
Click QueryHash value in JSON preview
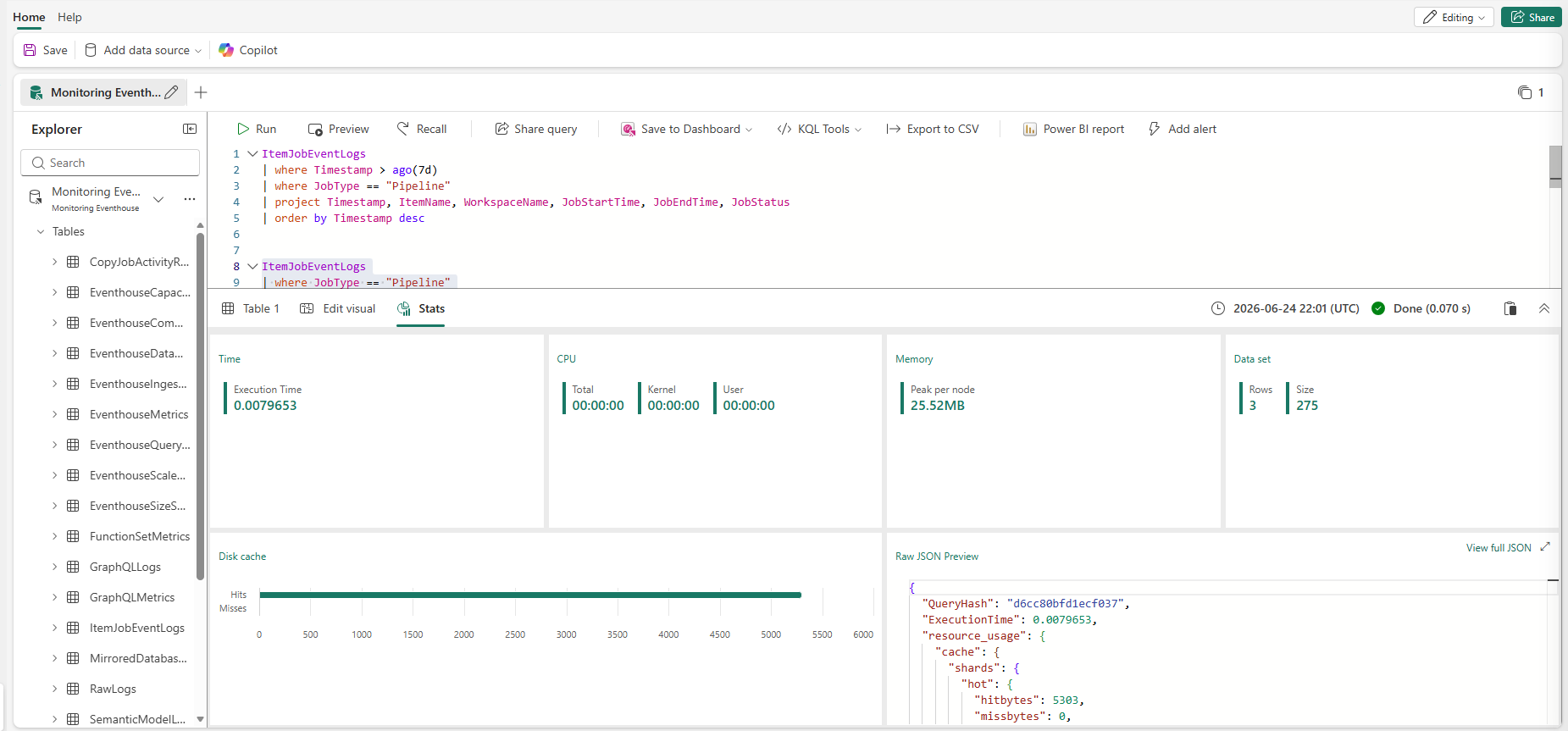(1065, 603)
